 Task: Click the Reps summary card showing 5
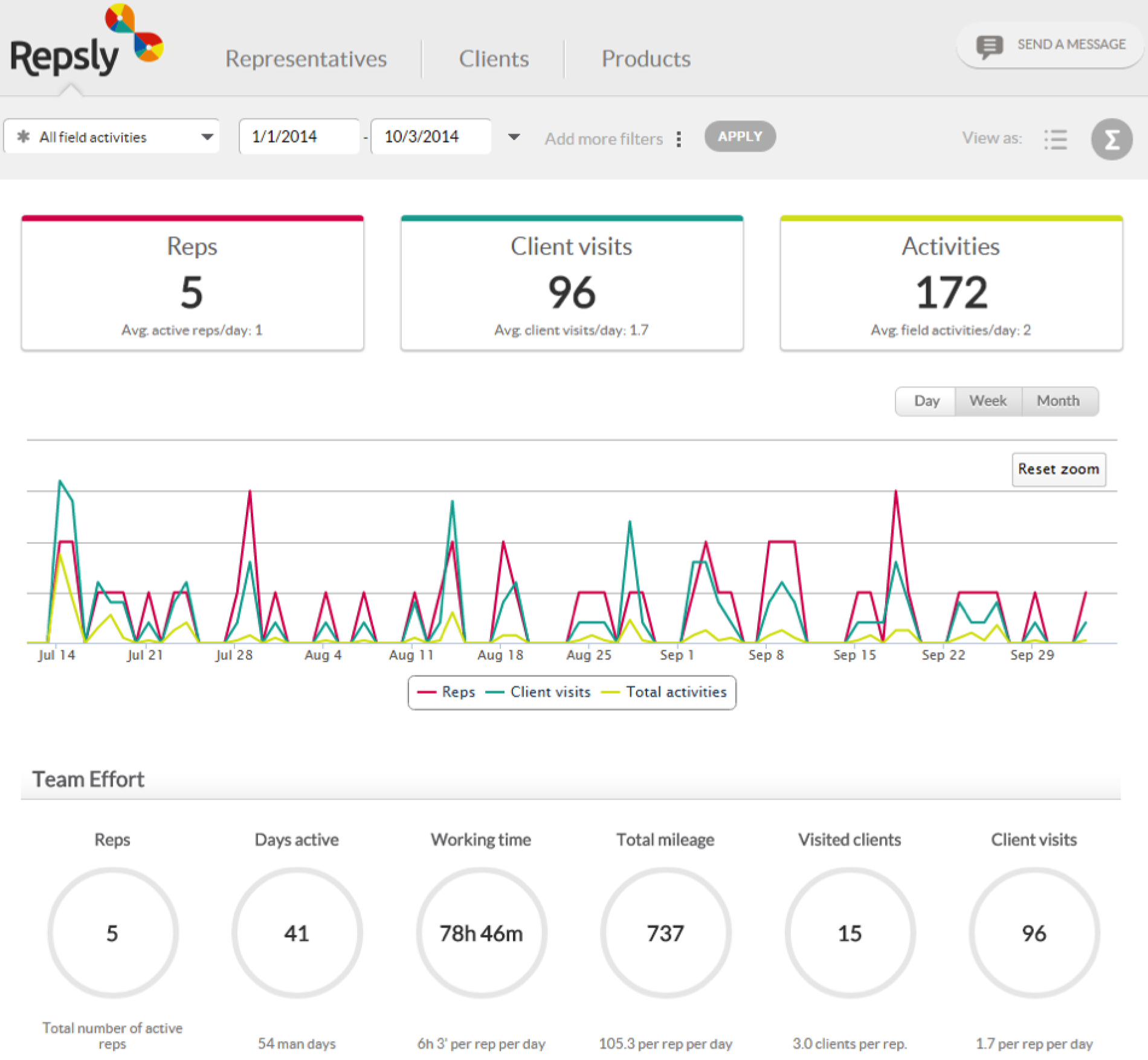[192, 283]
